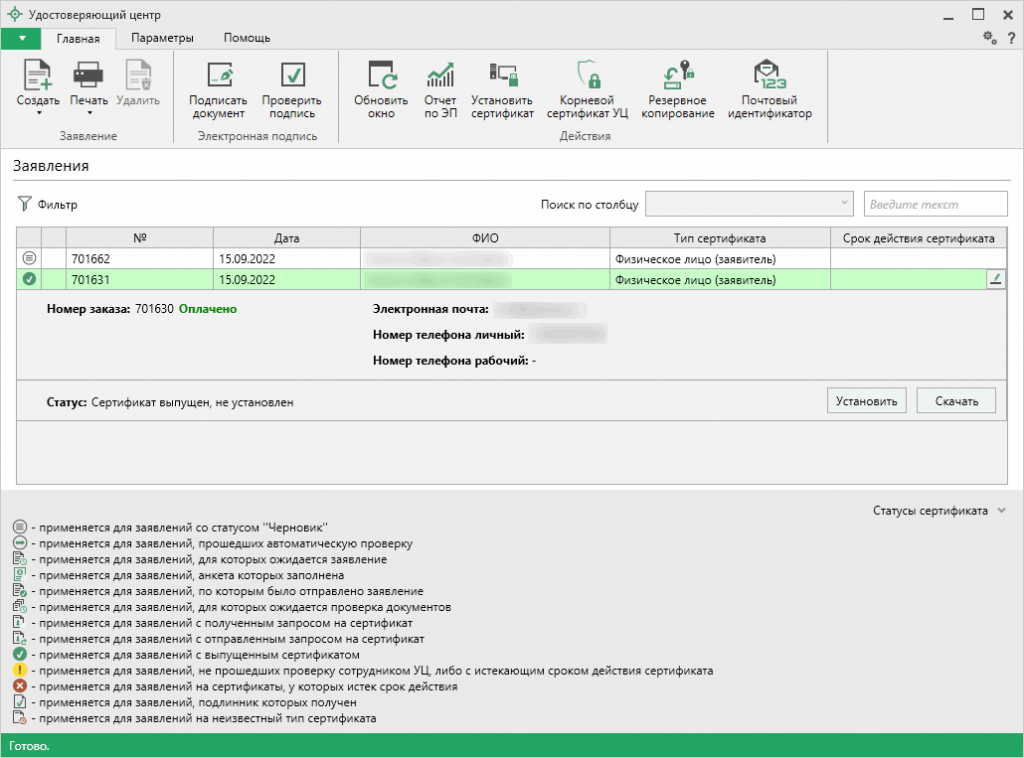Click the Verify signature icon
The image size is (1024, 758).
pos(292,76)
